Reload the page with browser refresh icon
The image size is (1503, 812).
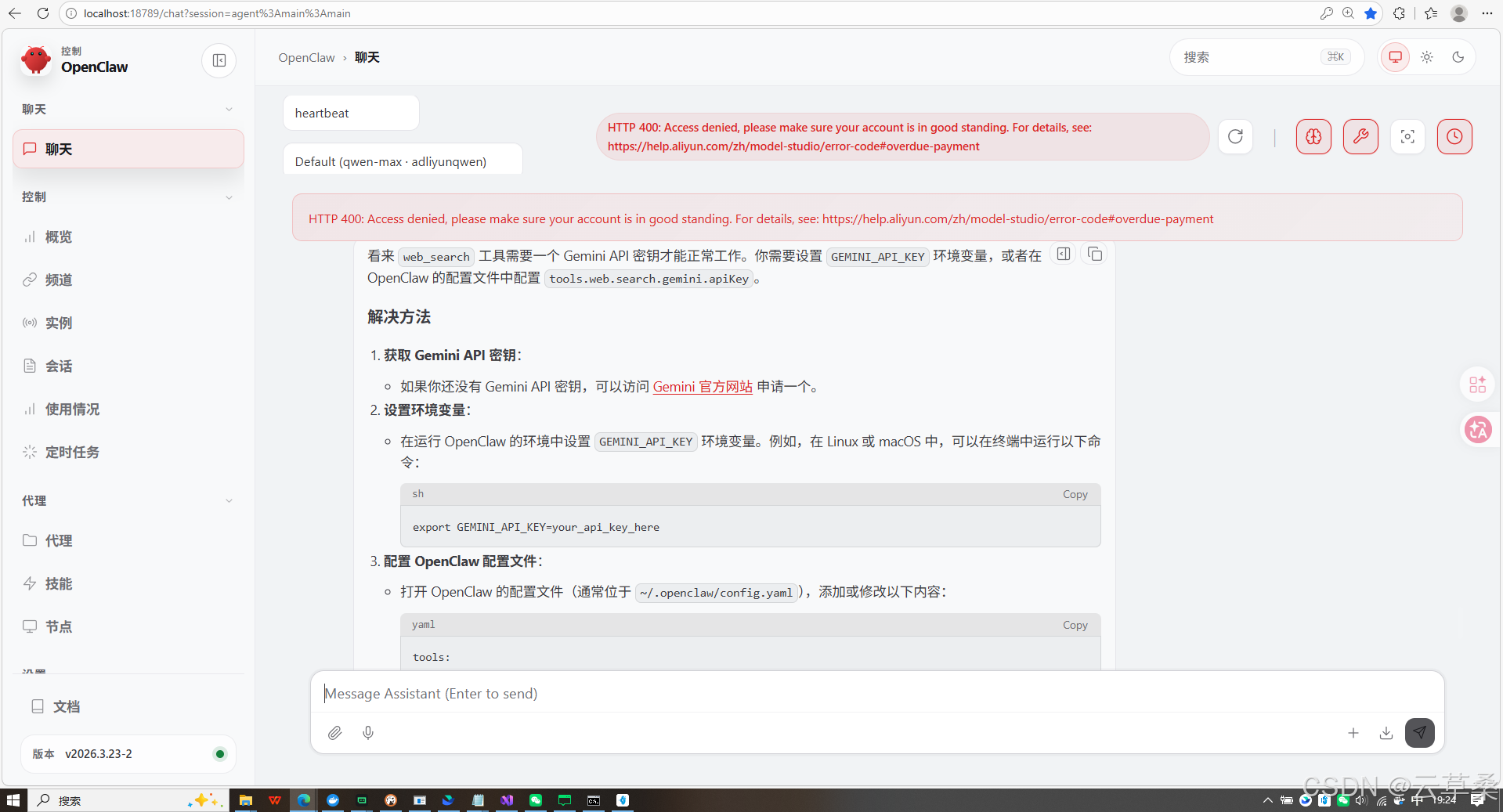43,13
